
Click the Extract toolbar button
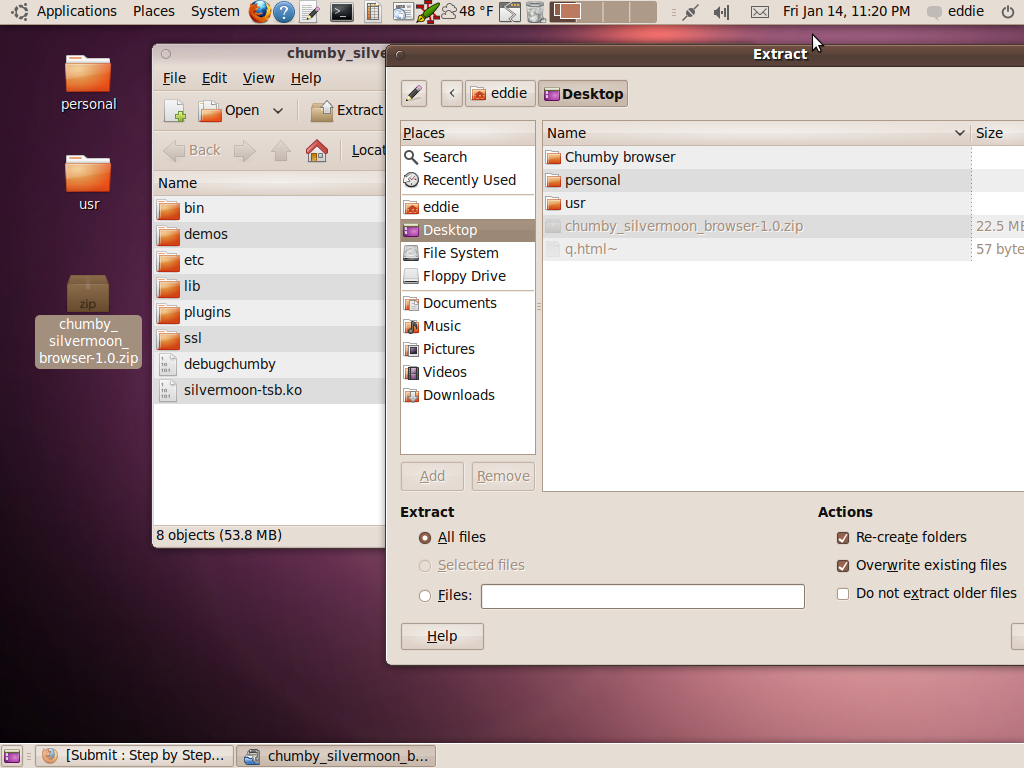coord(347,110)
